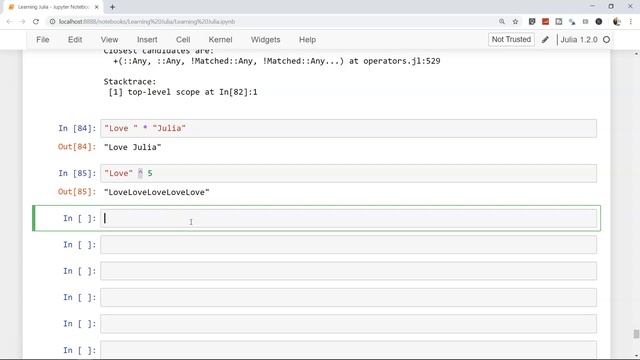640x360 pixels.
Task: Close the Learning Julia browser tab
Action: [x=97, y=7]
